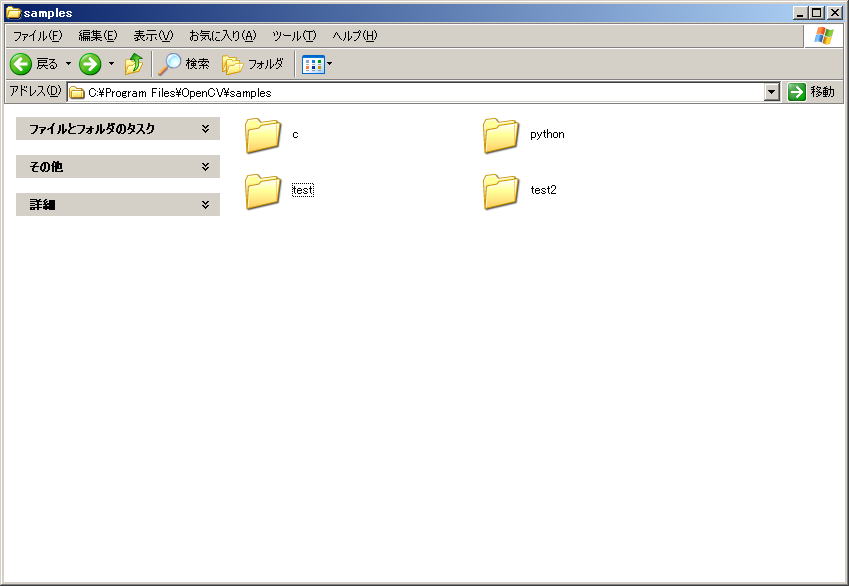Expand ファイルとフォルダのタスク panel

(x=118, y=129)
